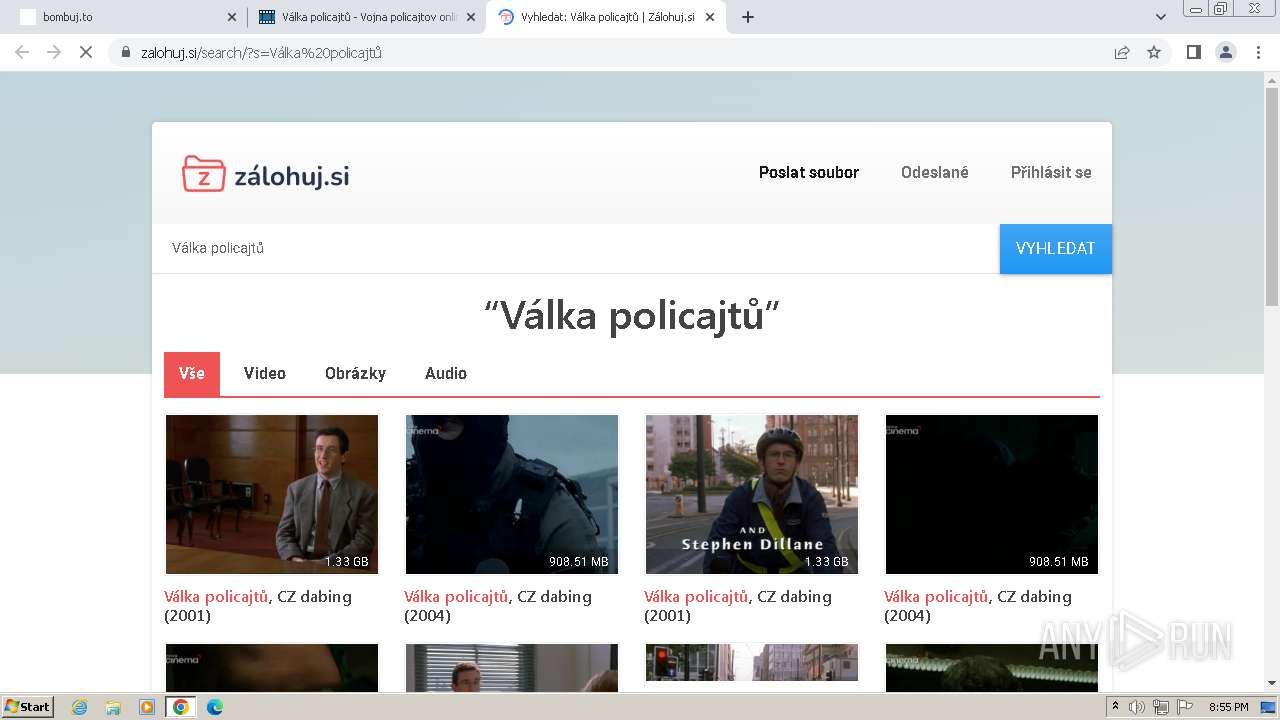Screen dimensions: 1280x720
Task: Click the VYHLEDAT button
Action: (1056, 248)
